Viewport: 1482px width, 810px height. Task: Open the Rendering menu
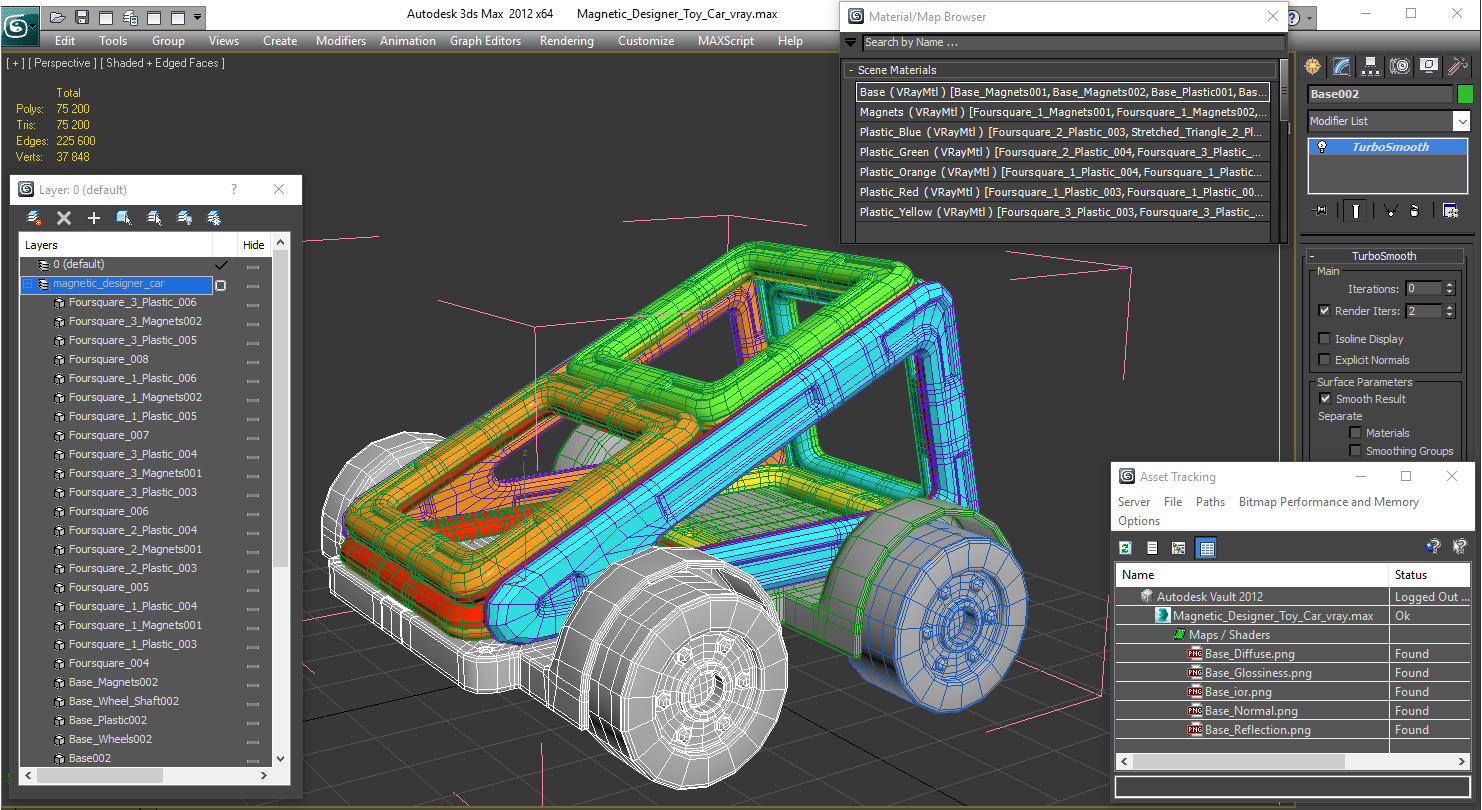click(566, 41)
